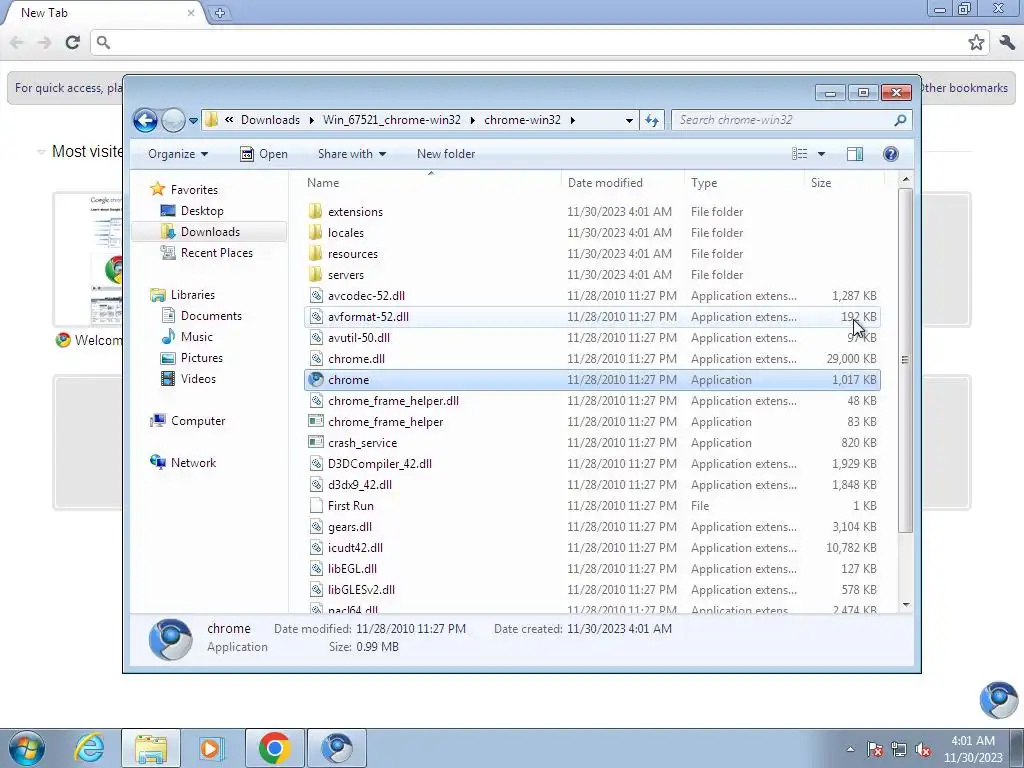Select the gears.dll file
The height and width of the screenshot is (768, 1024).
[x=350, y=527]
